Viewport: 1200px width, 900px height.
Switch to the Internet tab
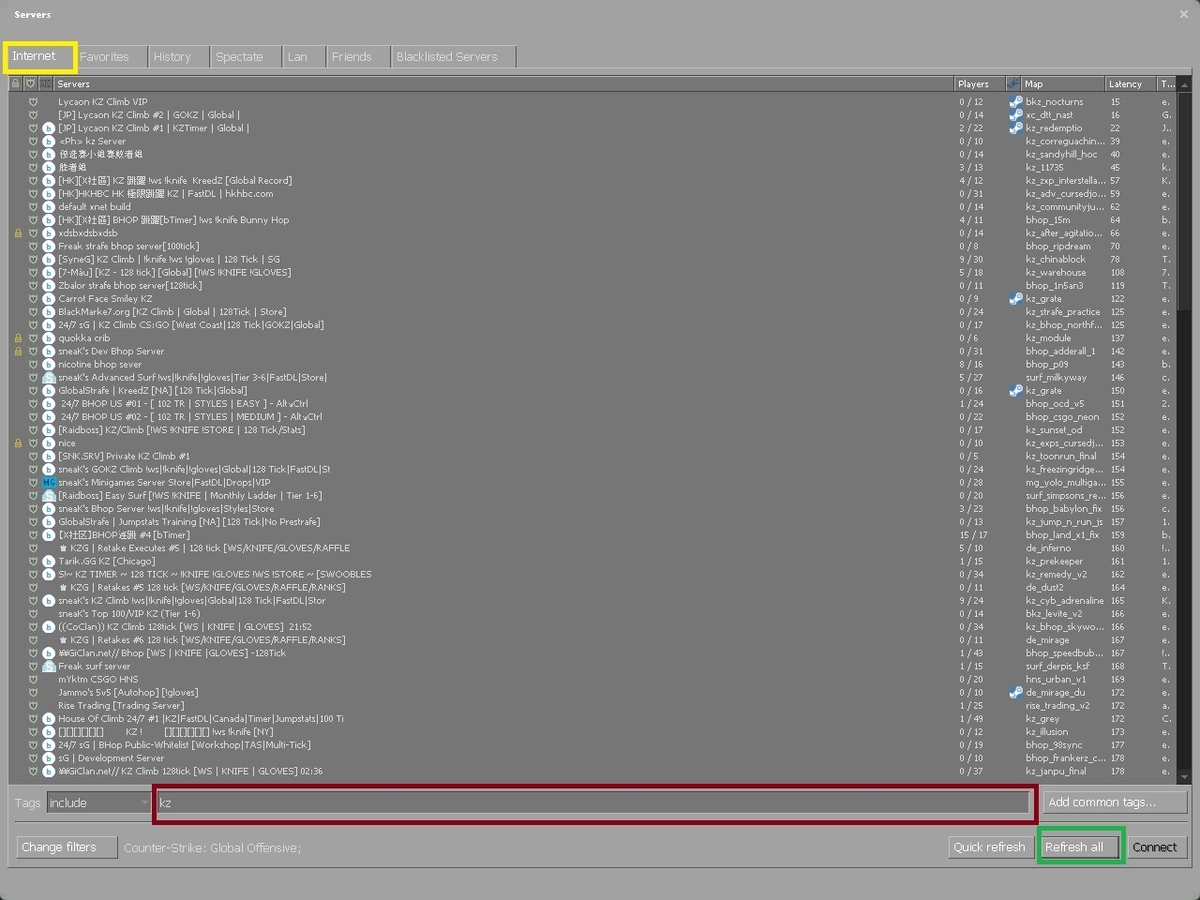(x=40, y=56)
